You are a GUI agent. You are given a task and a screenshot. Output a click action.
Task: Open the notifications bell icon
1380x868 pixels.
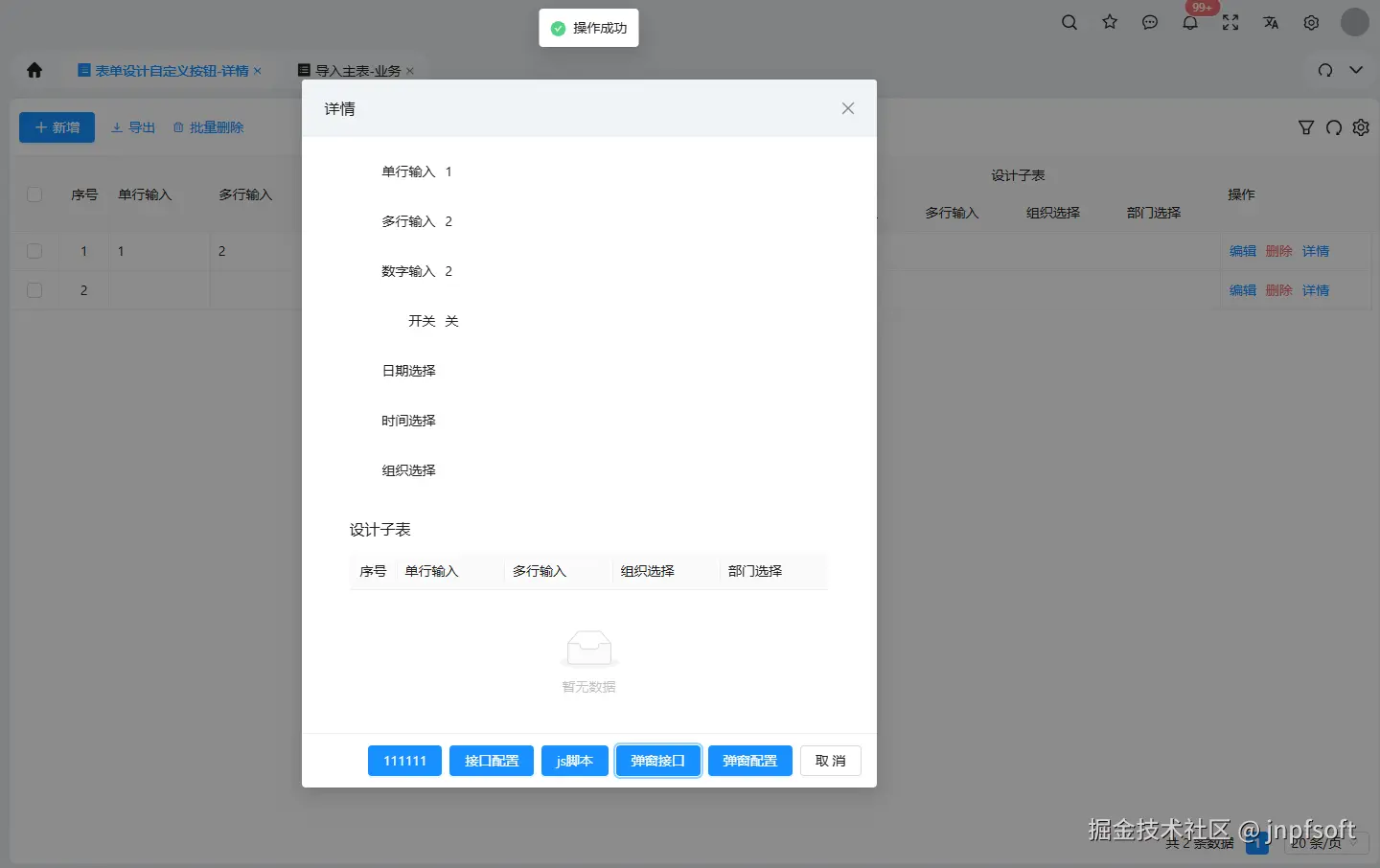1190,22
